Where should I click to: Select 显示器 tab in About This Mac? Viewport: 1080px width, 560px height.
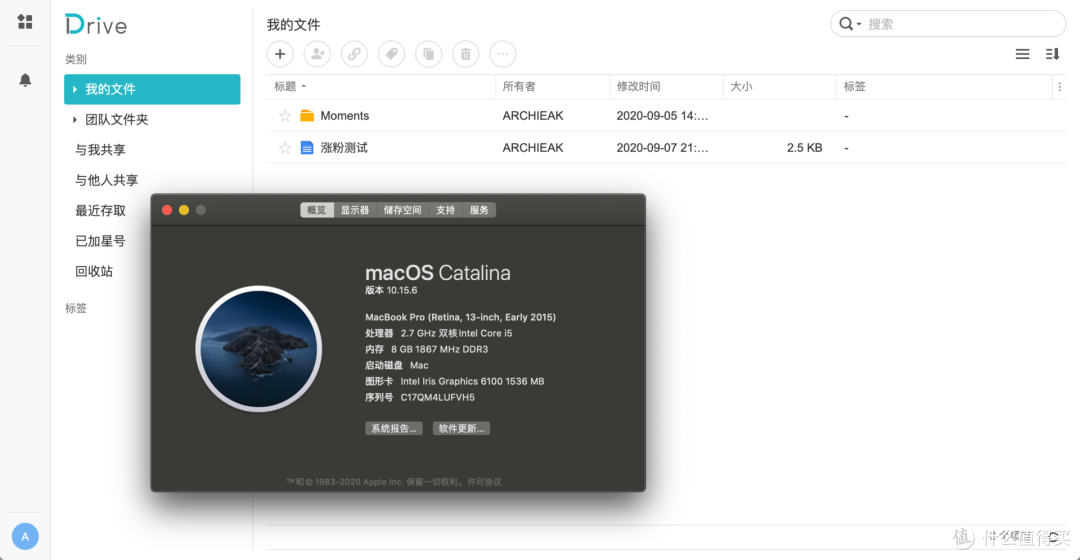coord(355,210)
